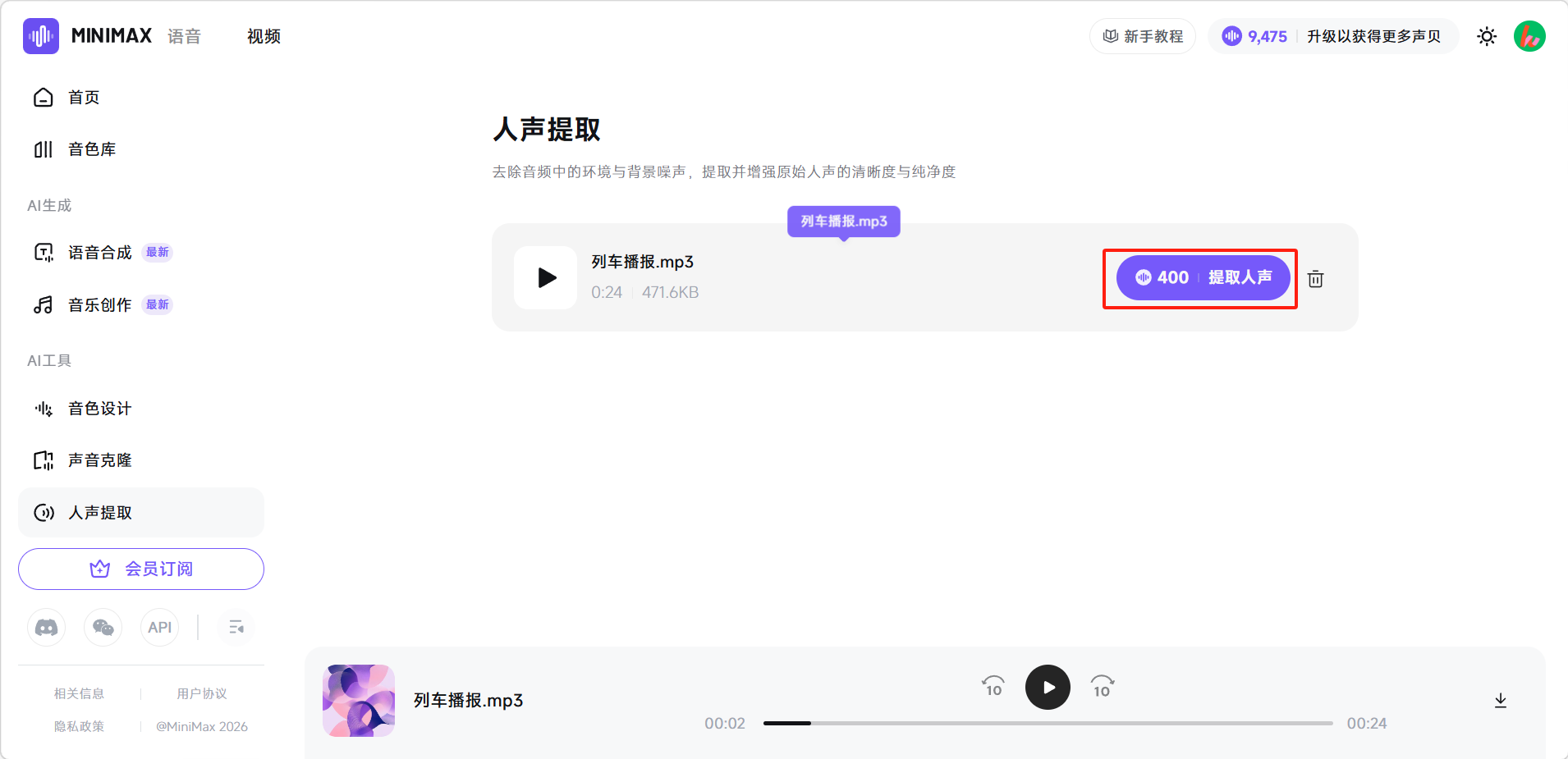Download audio from the bottom player bar
1568x759 pixels.
coord(1500,700)
